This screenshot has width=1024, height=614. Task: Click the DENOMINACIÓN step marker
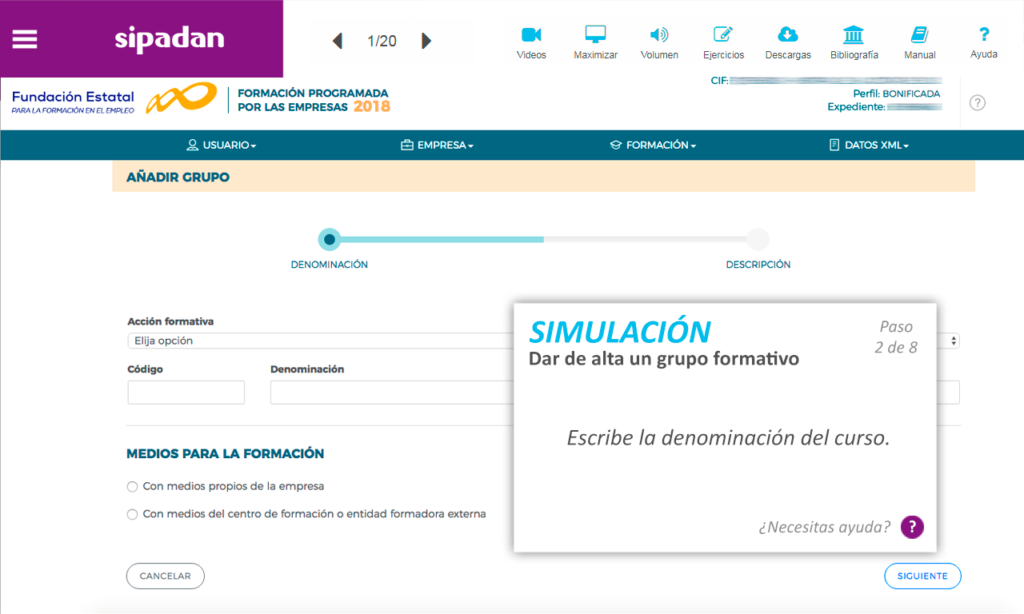[329, 240]
